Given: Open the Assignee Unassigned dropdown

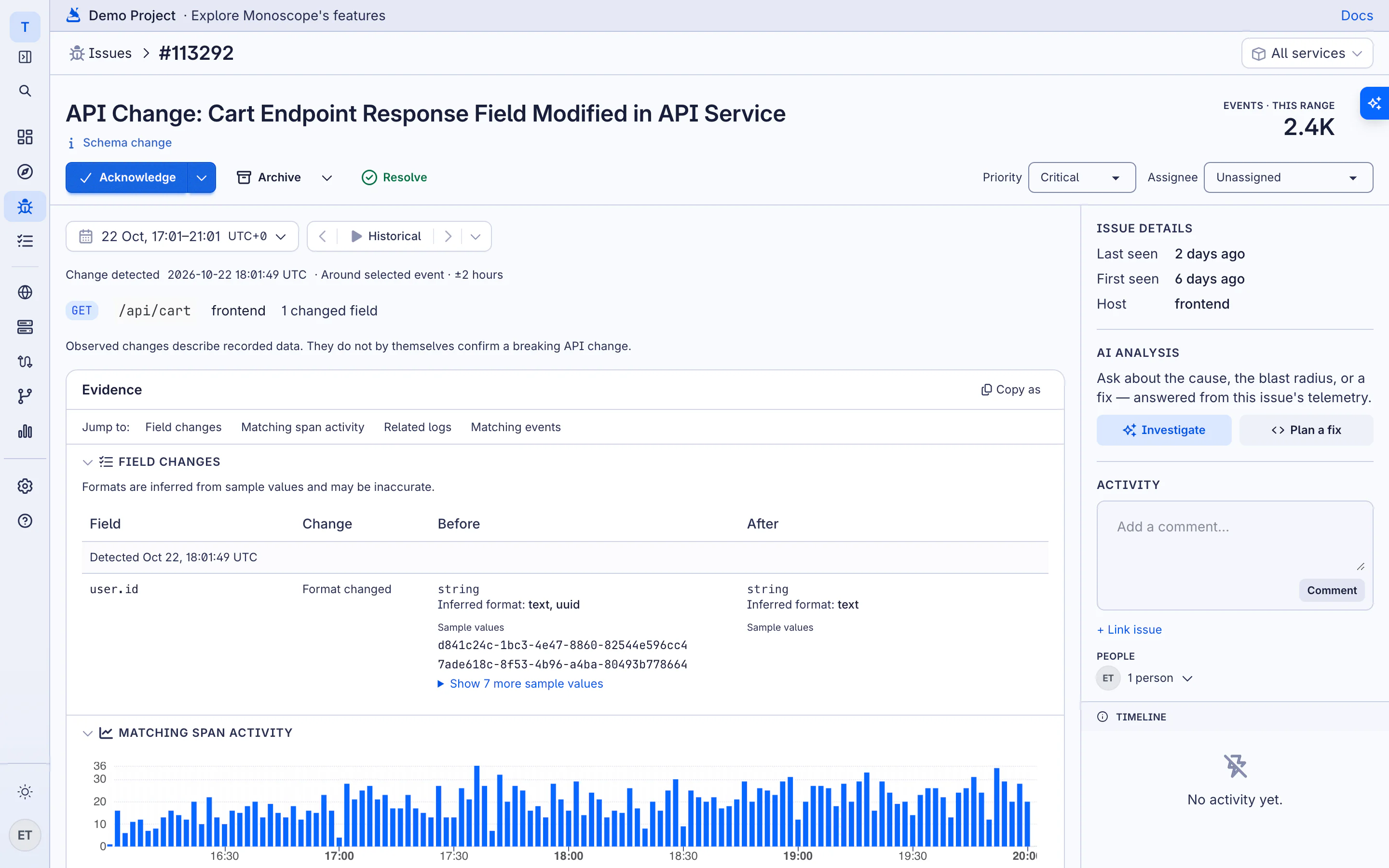Looking at the screenshot, I should (1288, 177).
